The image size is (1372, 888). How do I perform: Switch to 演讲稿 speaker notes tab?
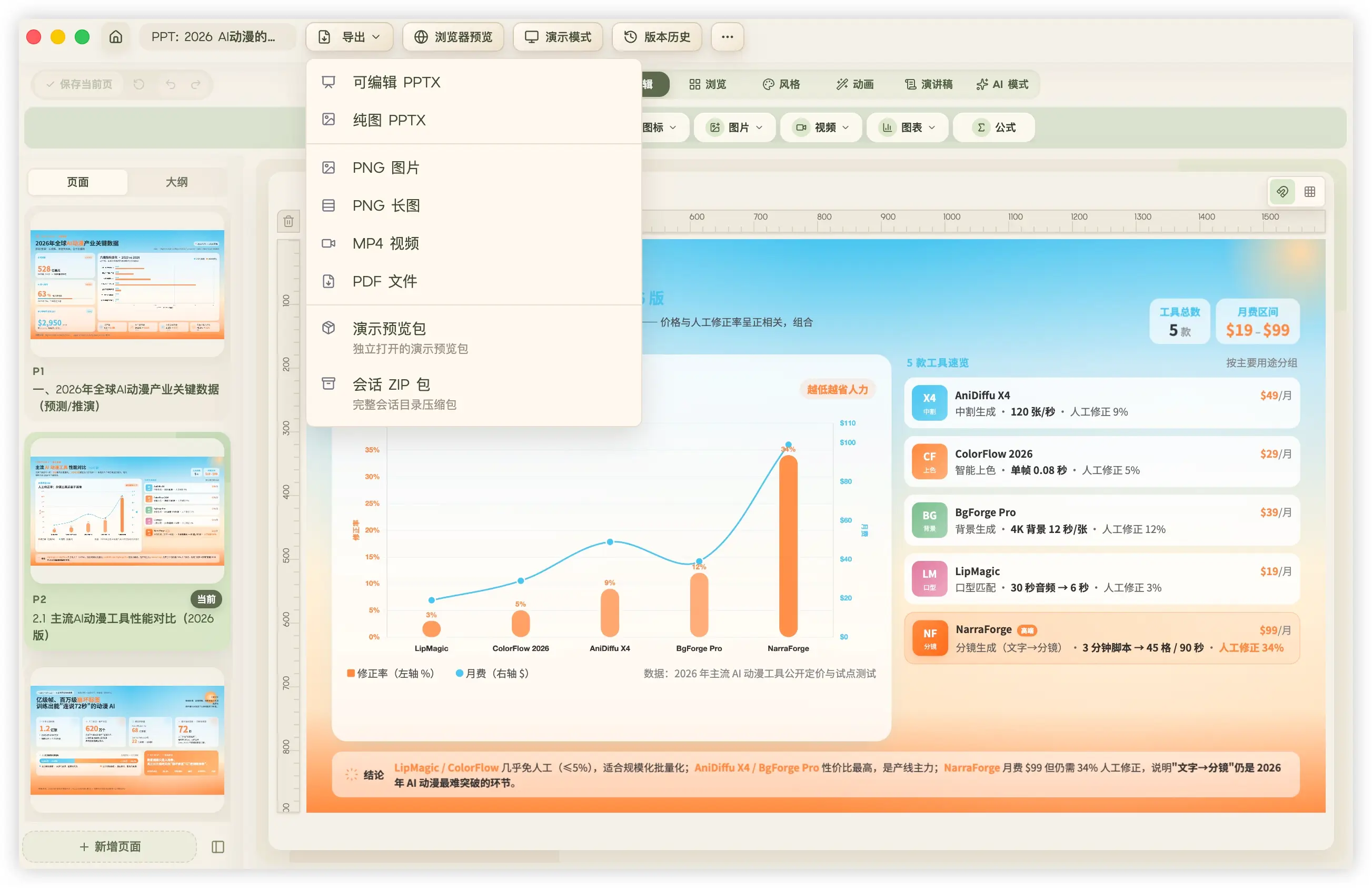[x=928, y=84]
